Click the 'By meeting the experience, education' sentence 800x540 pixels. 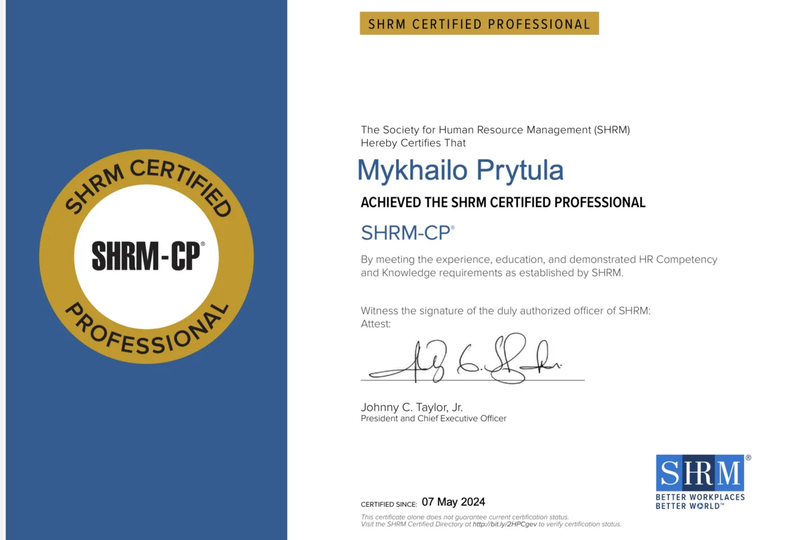pos(539,259)
